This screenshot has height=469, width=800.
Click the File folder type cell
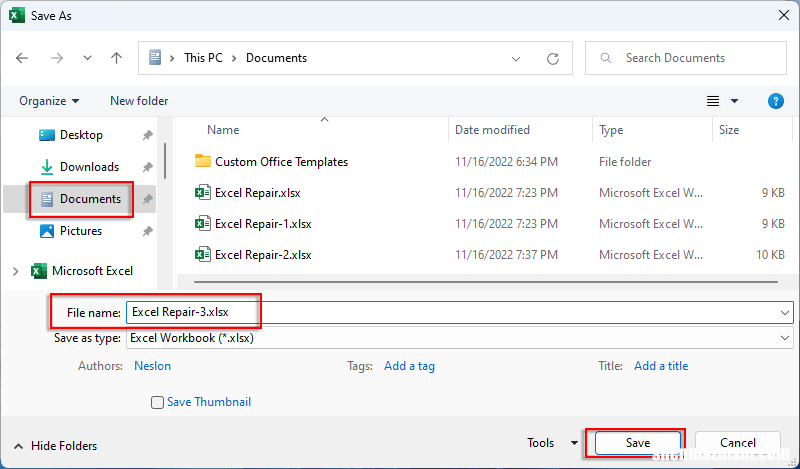(x=625, y=162)
